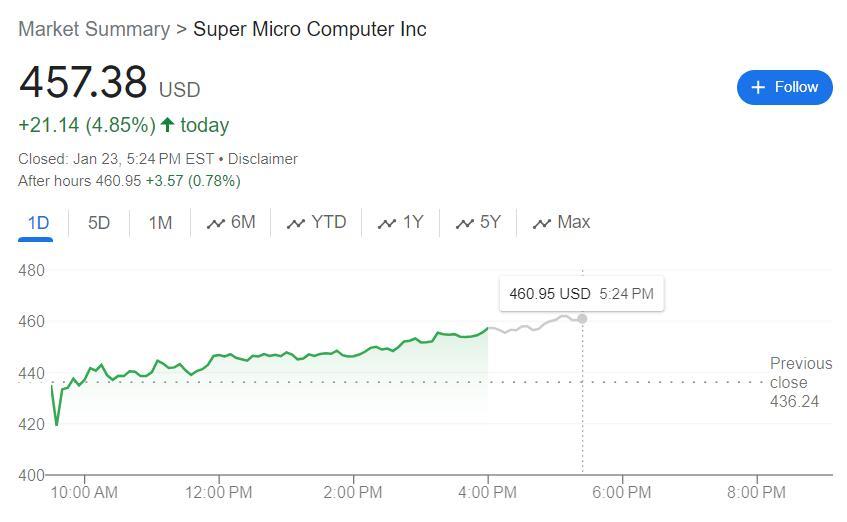Click the 1Y trend line icon
The height and width of the screenshot is (522, 847).
[x=387, y=223]
